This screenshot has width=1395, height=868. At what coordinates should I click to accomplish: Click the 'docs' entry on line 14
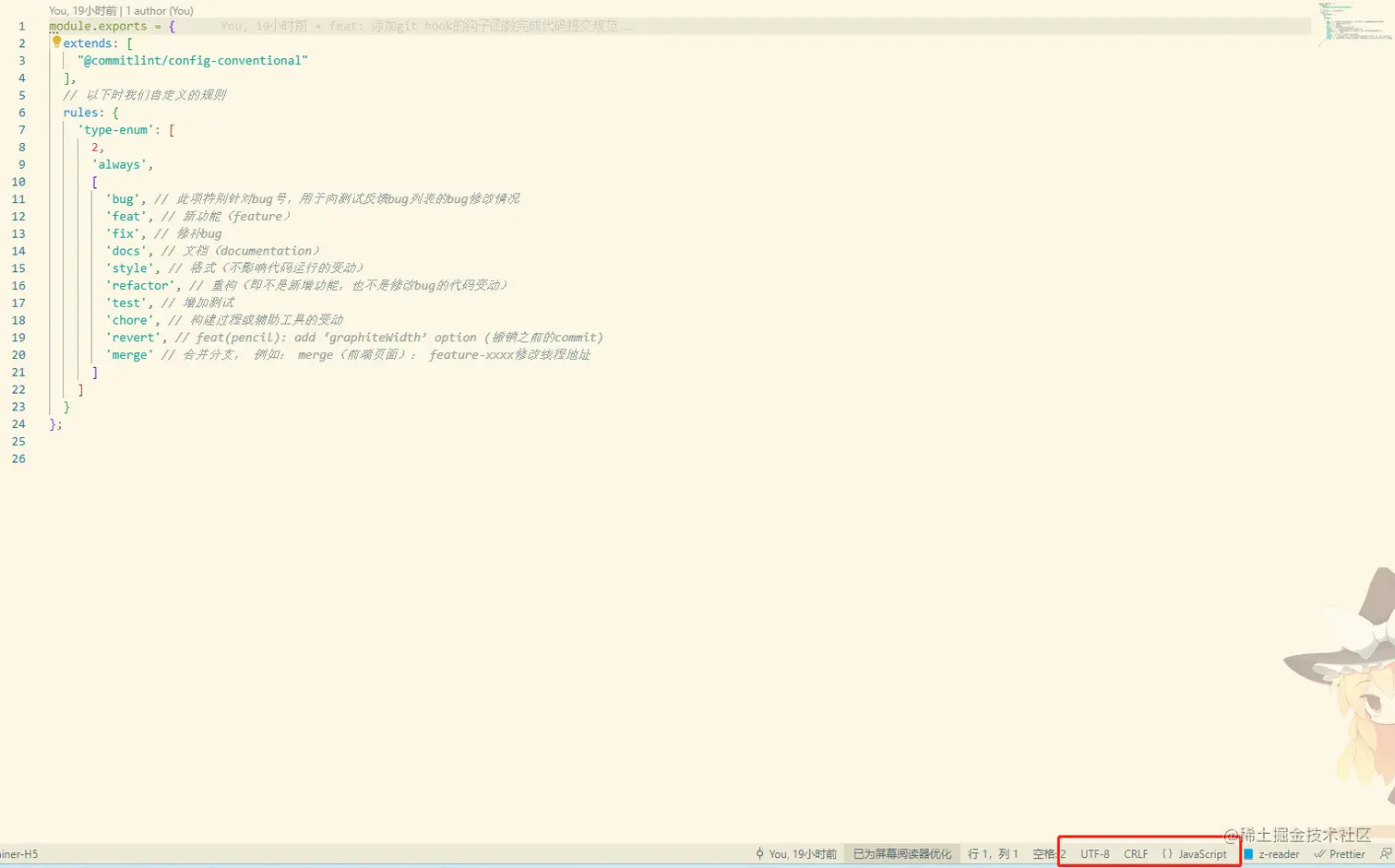(x=126, y=251)
